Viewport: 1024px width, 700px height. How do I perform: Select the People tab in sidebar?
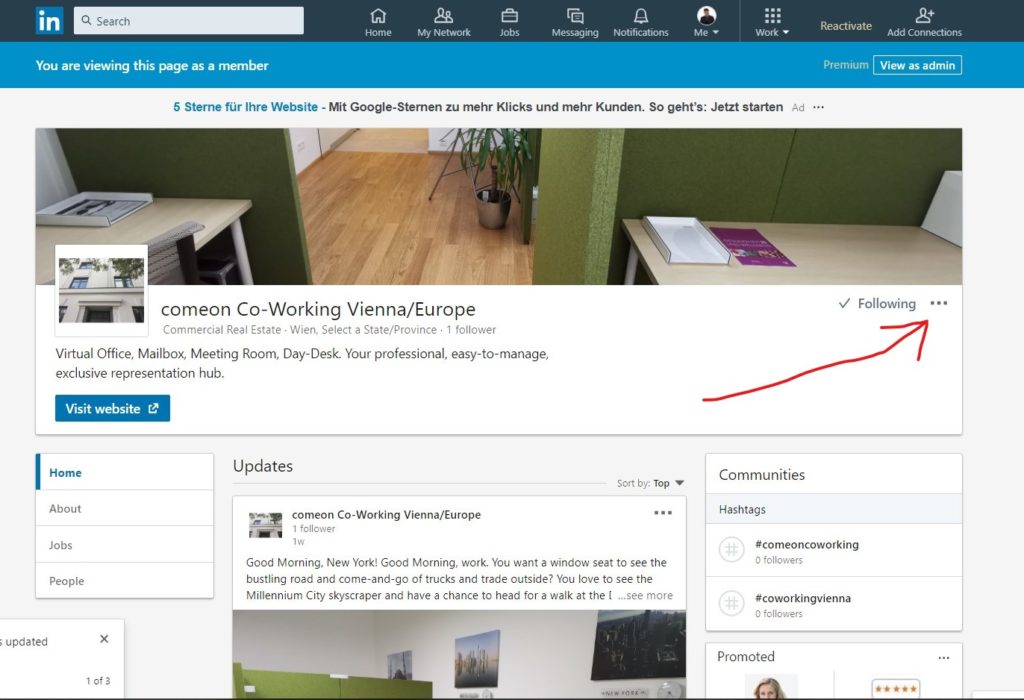tap(67, 581)
